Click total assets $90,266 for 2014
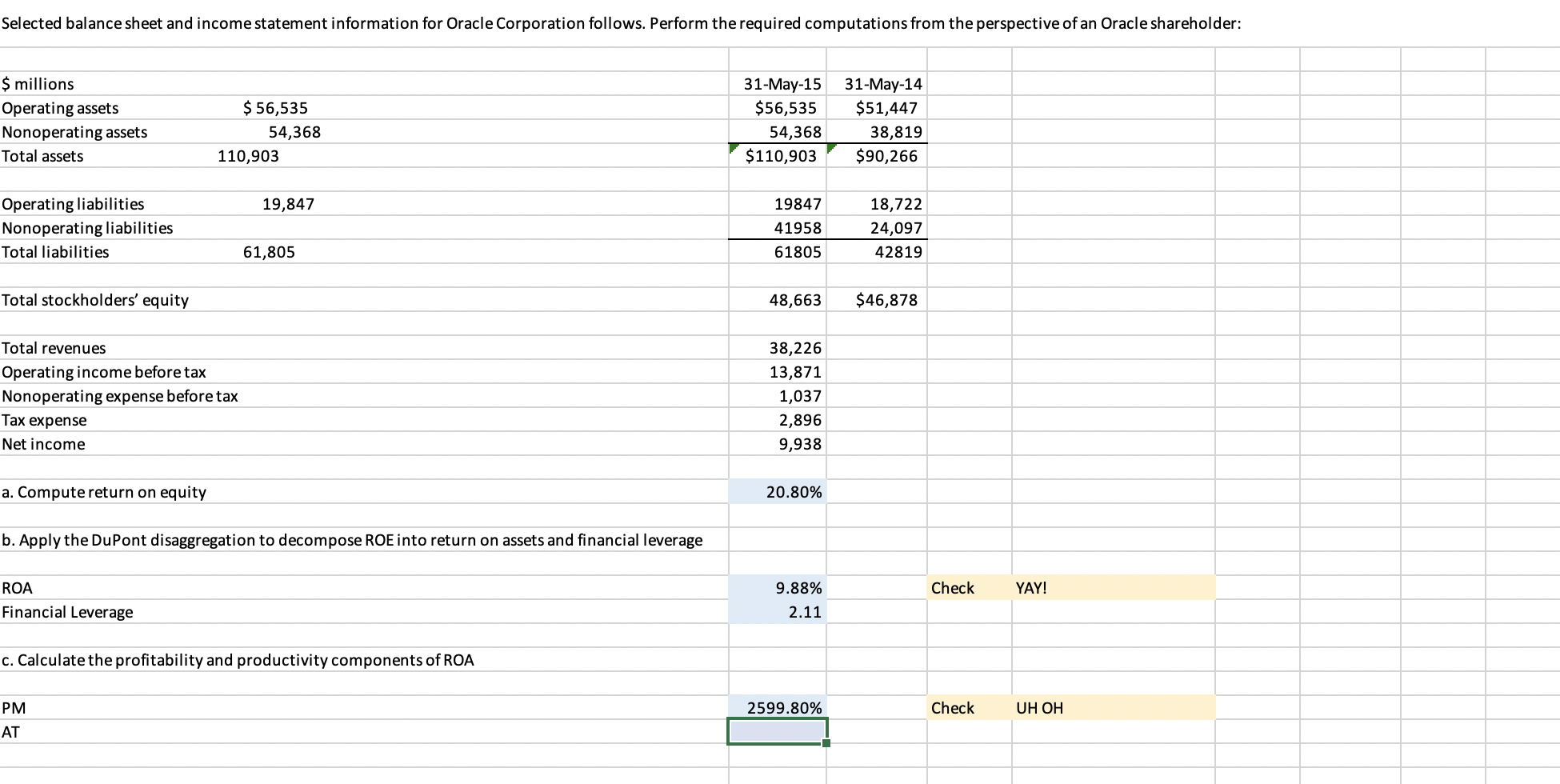The image size is (1560, 784). click(886, 155)
